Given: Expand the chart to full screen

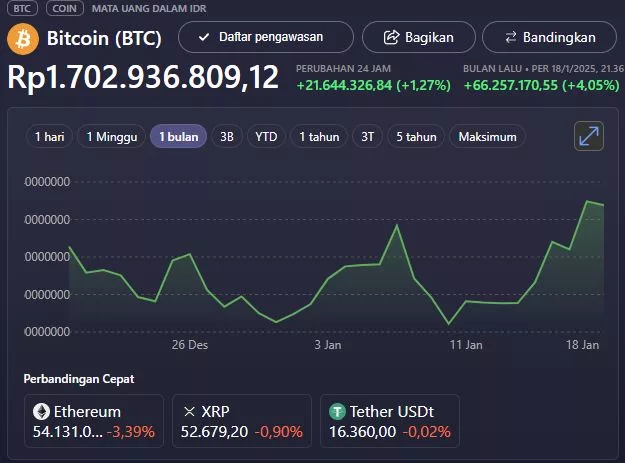Looking at the screenshot, I should (589, 136).
